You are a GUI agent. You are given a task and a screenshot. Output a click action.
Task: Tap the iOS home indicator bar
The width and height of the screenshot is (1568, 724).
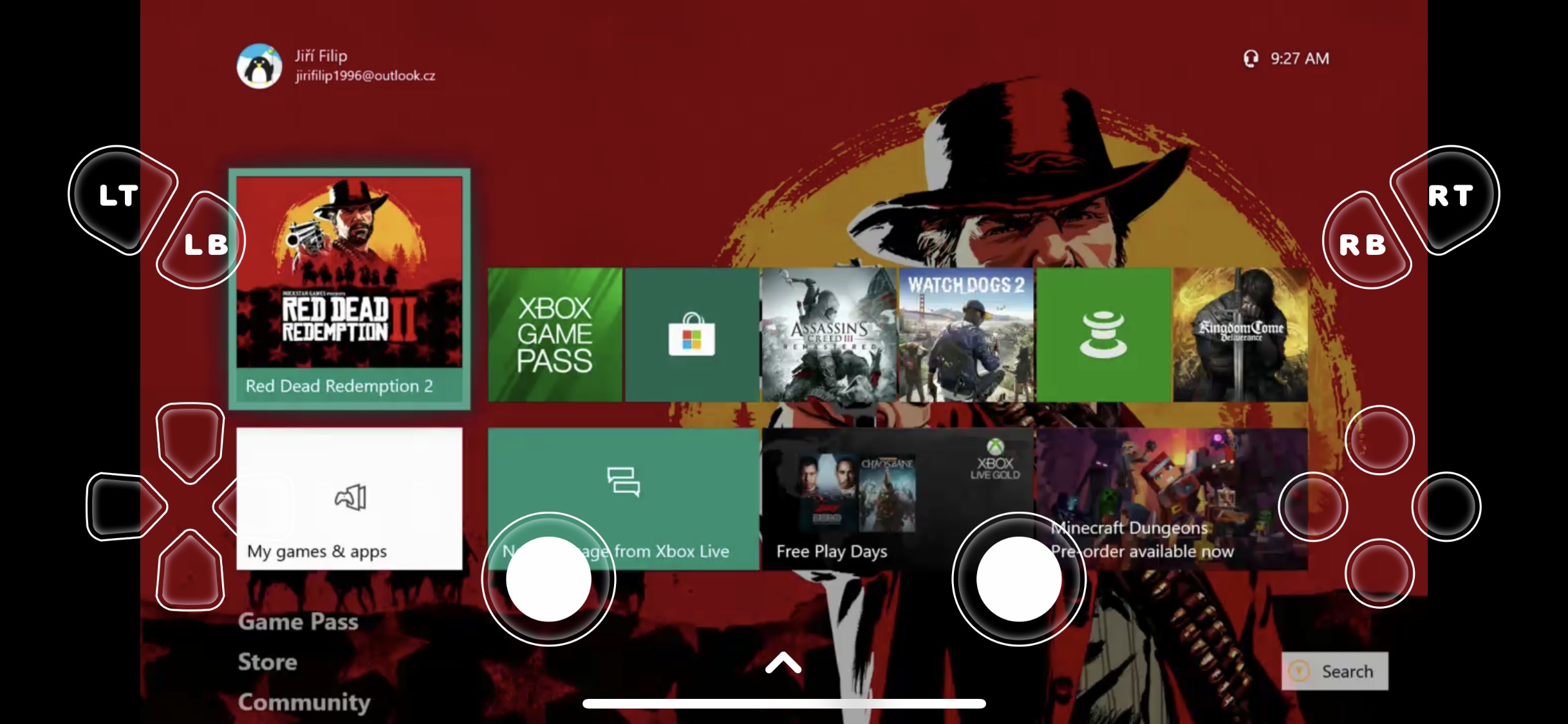[x=784, y=703]
